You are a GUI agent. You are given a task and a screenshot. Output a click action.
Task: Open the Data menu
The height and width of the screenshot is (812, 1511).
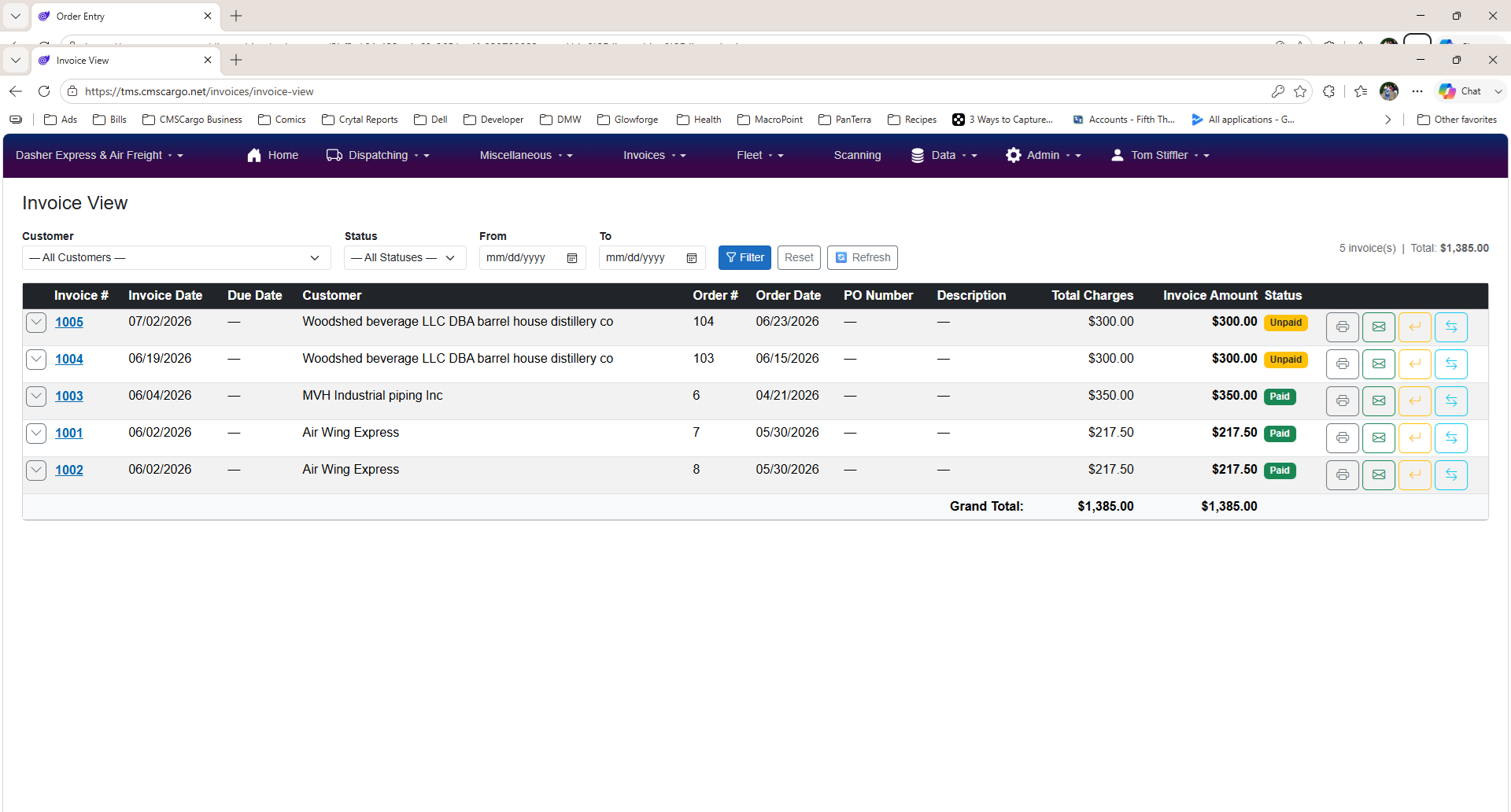pyautogui.click(x=944, y=155)
